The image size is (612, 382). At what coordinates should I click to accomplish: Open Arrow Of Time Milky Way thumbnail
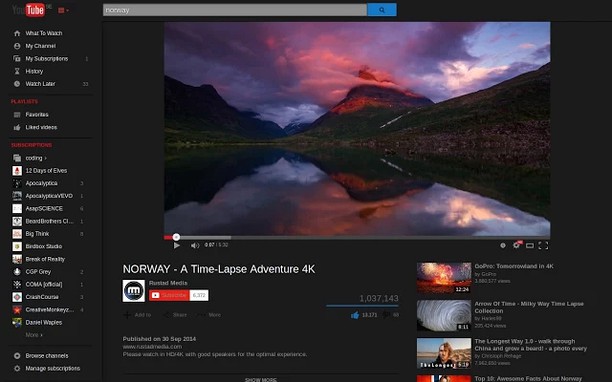pos(444,315)
